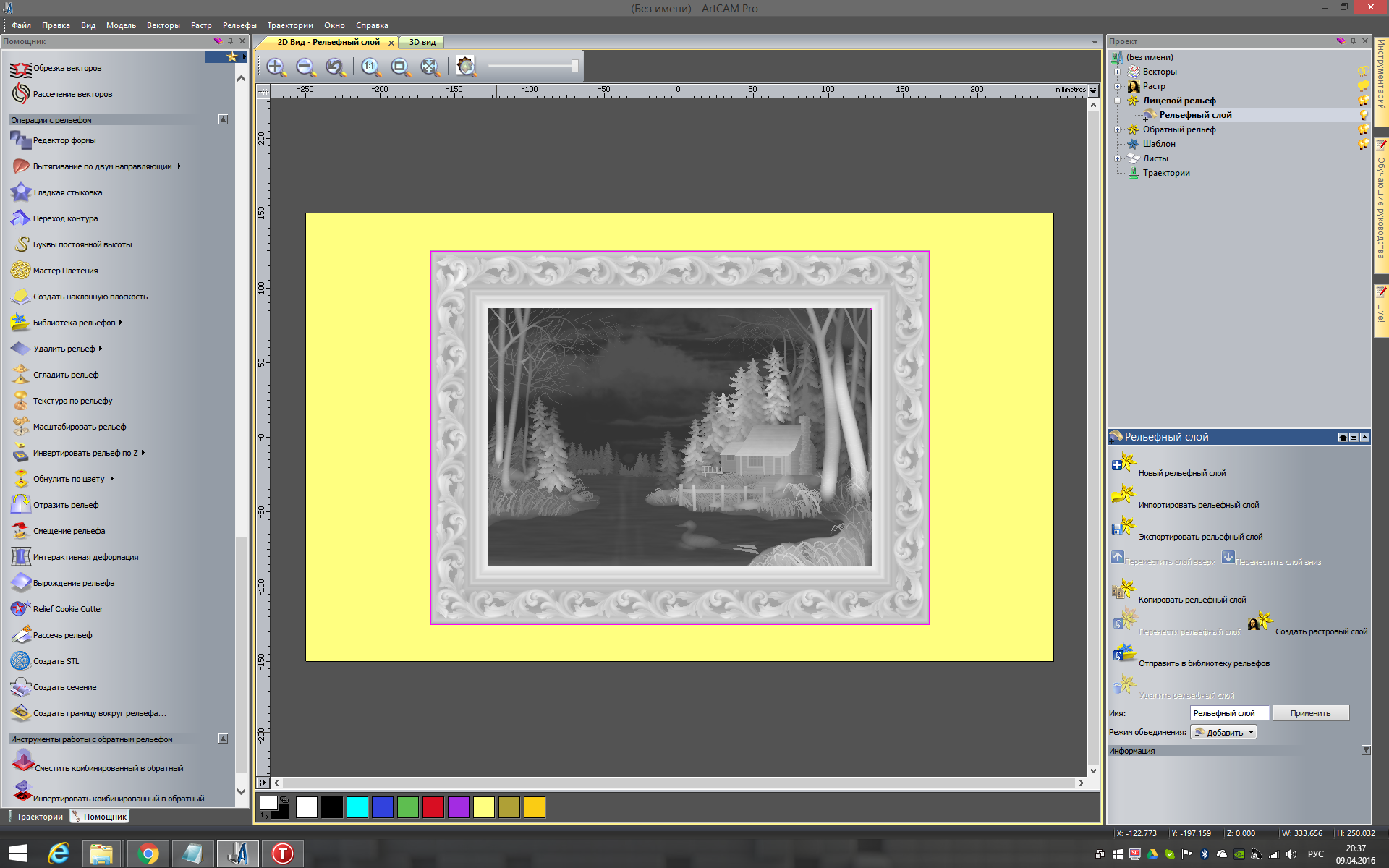Toggle the Векторы visibility light bulb

pyautogui.click(x=1364, y=72)
